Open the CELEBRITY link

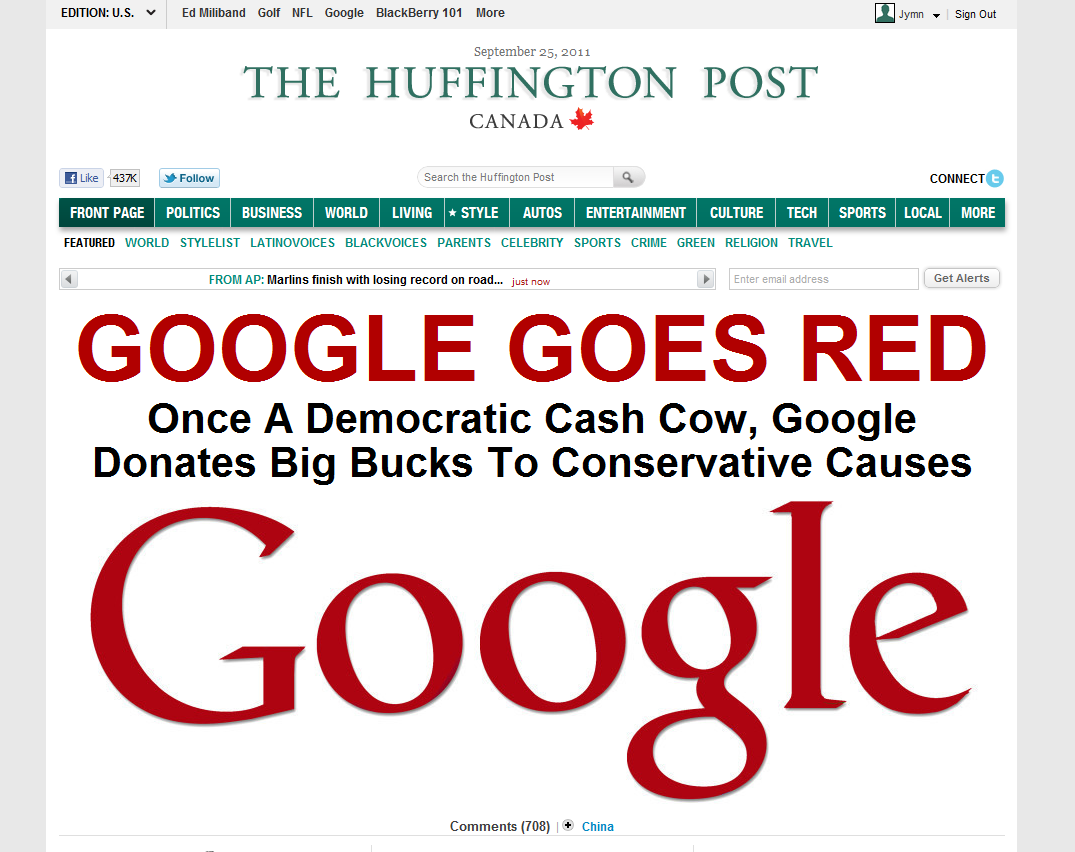pyautogui.click(x=532, y=243)
